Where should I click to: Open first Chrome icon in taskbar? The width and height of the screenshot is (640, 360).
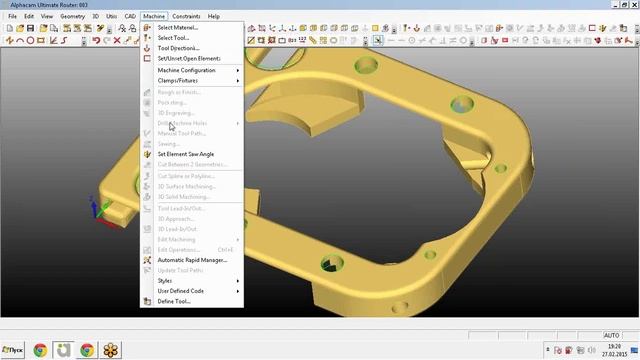pyautogui.click(x=40, y=350)
